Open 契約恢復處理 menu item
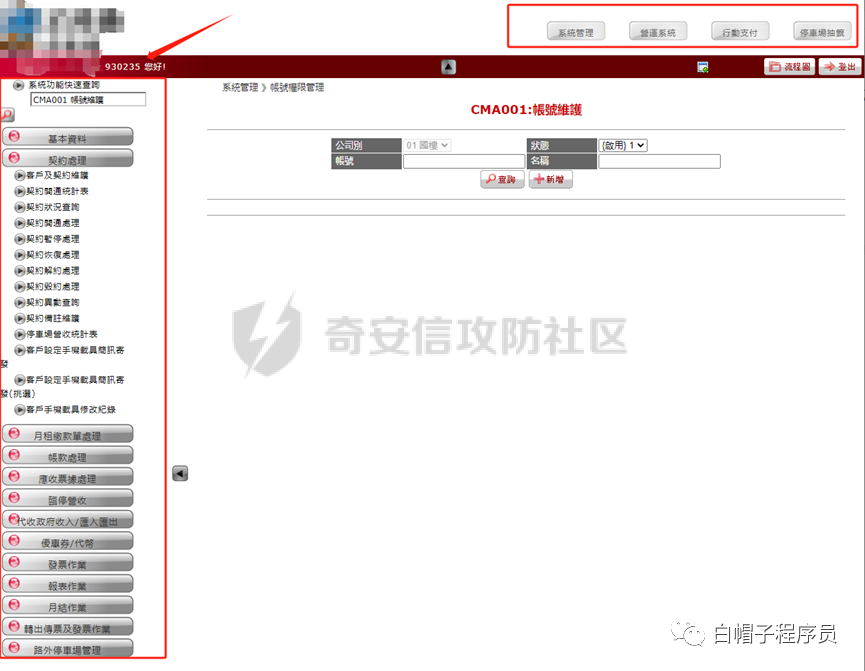 [x=52, y=255]
